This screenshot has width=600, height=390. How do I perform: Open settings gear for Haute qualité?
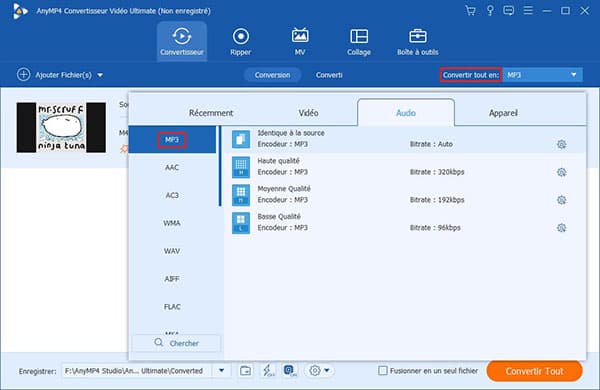(561, 172)
